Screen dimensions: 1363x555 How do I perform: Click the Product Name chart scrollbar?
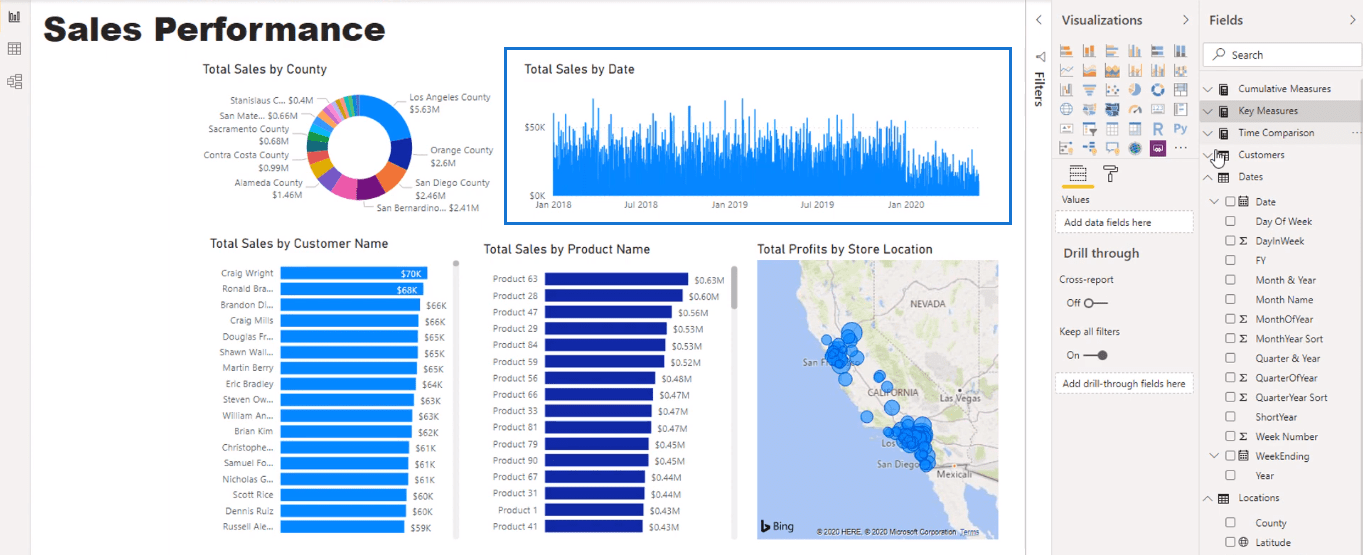[x=736, y=287]
